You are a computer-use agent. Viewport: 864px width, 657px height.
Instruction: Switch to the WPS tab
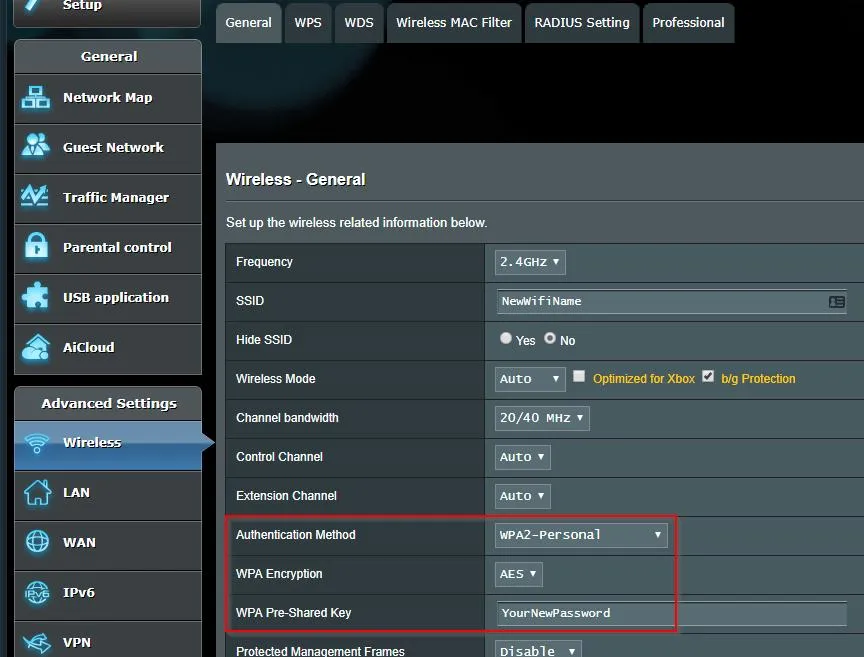[x=308, y=23]
